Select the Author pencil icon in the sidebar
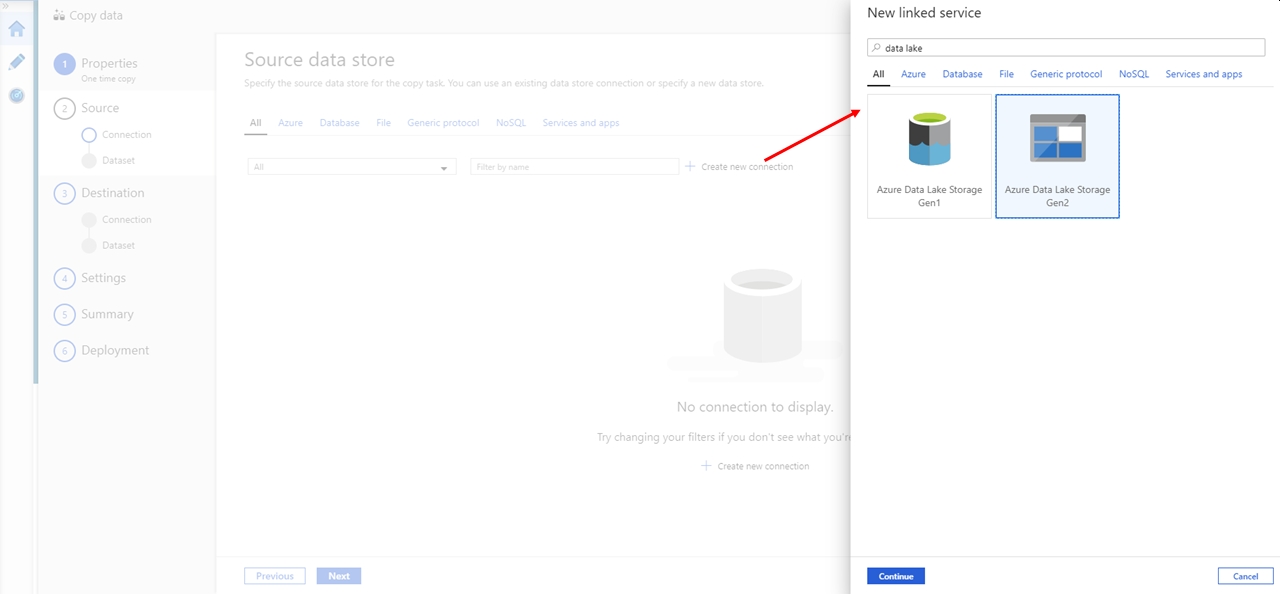 point(15,62)
